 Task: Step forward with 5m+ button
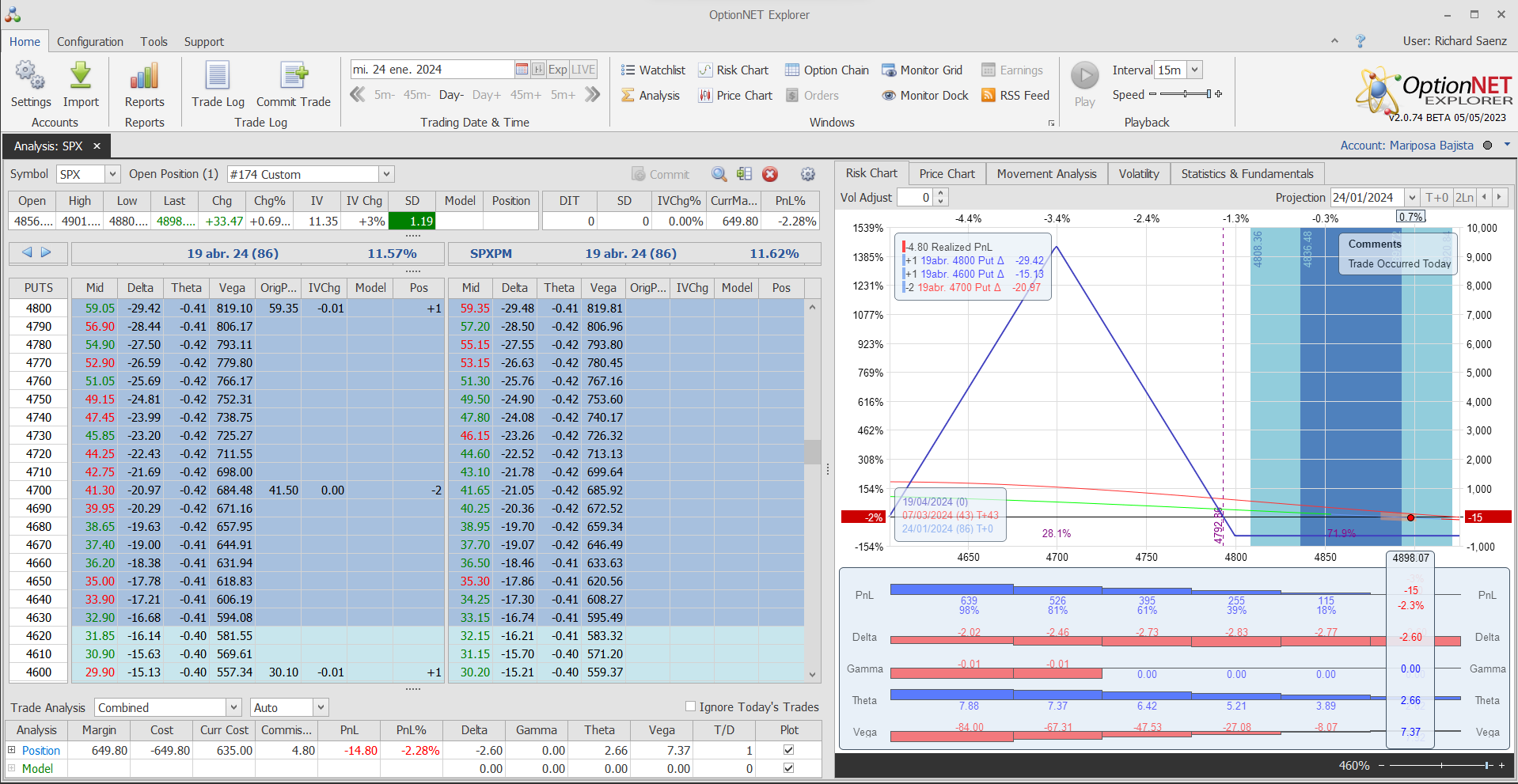point(563,95)
